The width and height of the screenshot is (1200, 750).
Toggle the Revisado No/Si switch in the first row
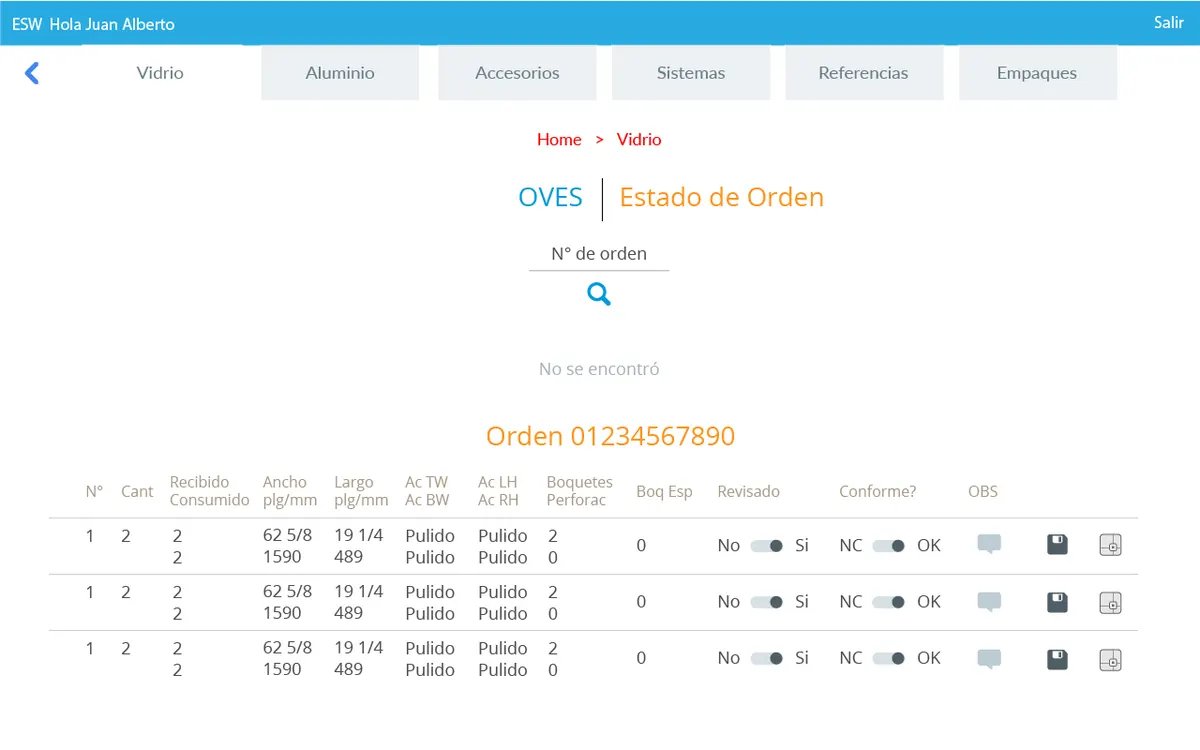point(767,546)
